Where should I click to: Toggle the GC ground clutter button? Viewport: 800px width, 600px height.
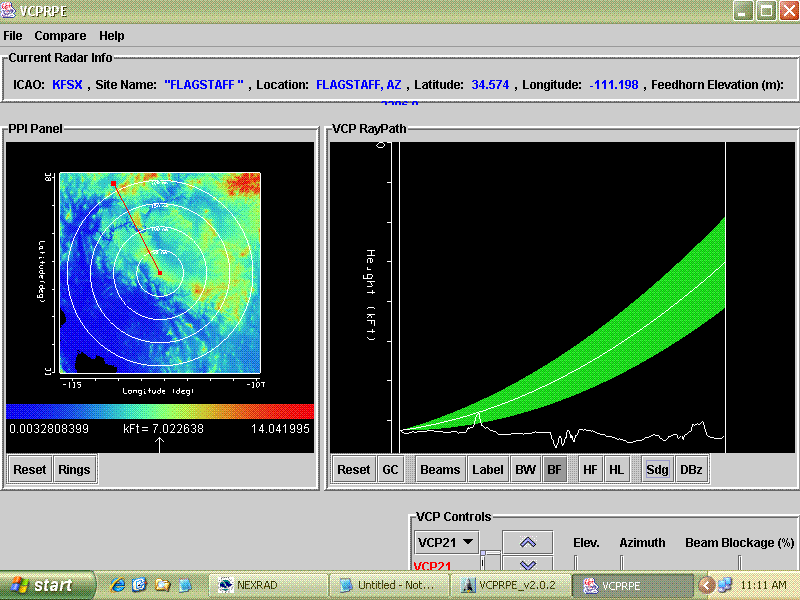point(391,469)
